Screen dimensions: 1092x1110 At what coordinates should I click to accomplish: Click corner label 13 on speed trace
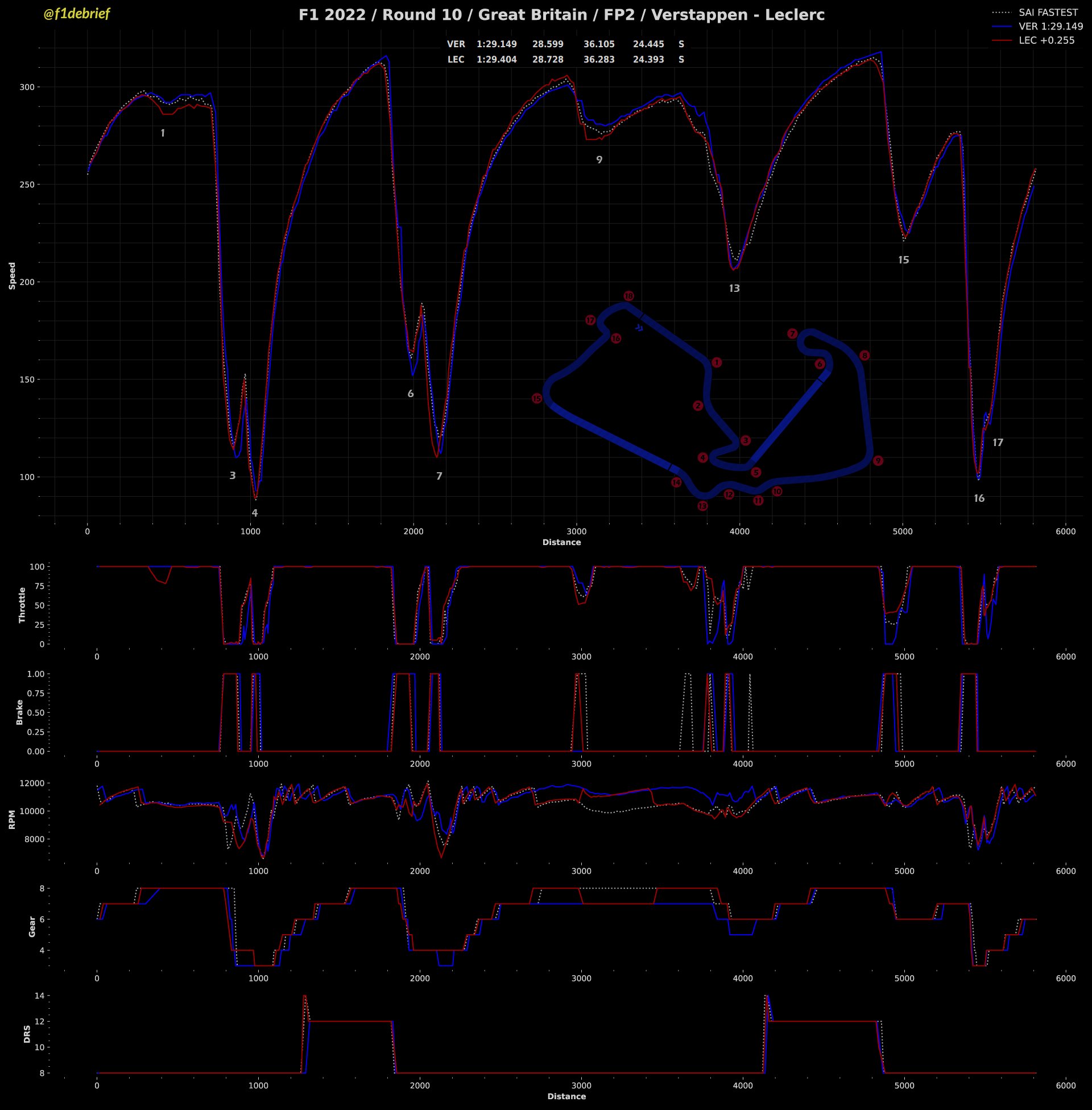[734, 288]
